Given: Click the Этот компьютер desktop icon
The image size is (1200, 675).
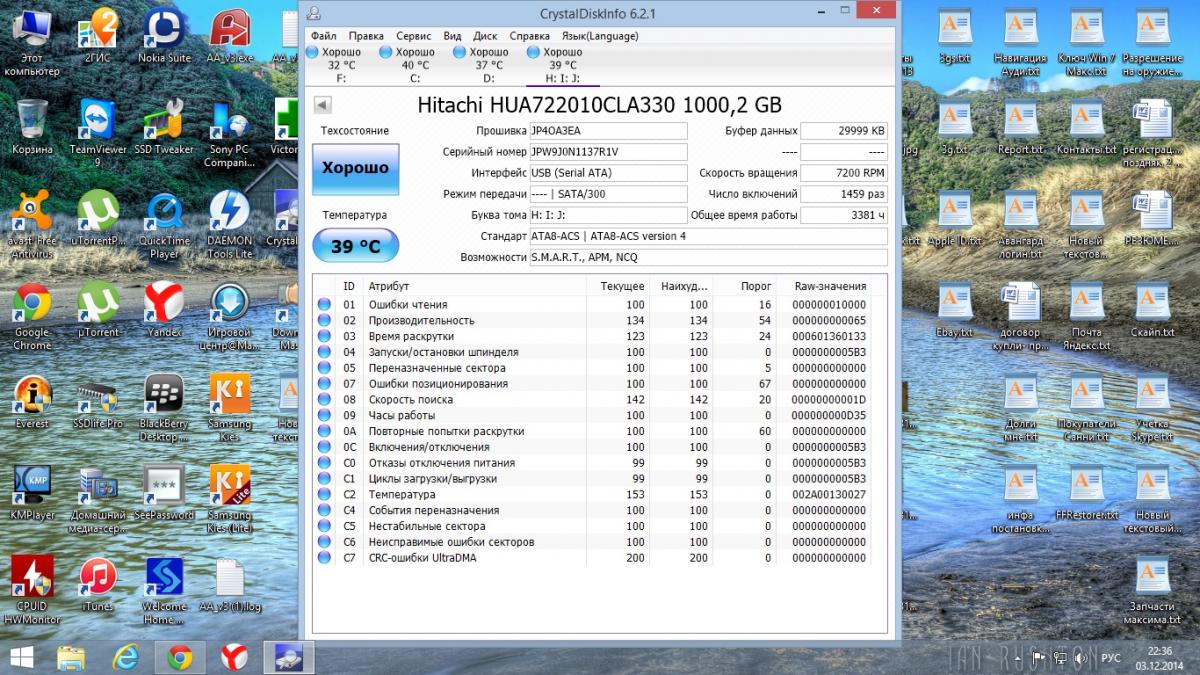Looking at the screenshot, I should [x=32, y=42].
